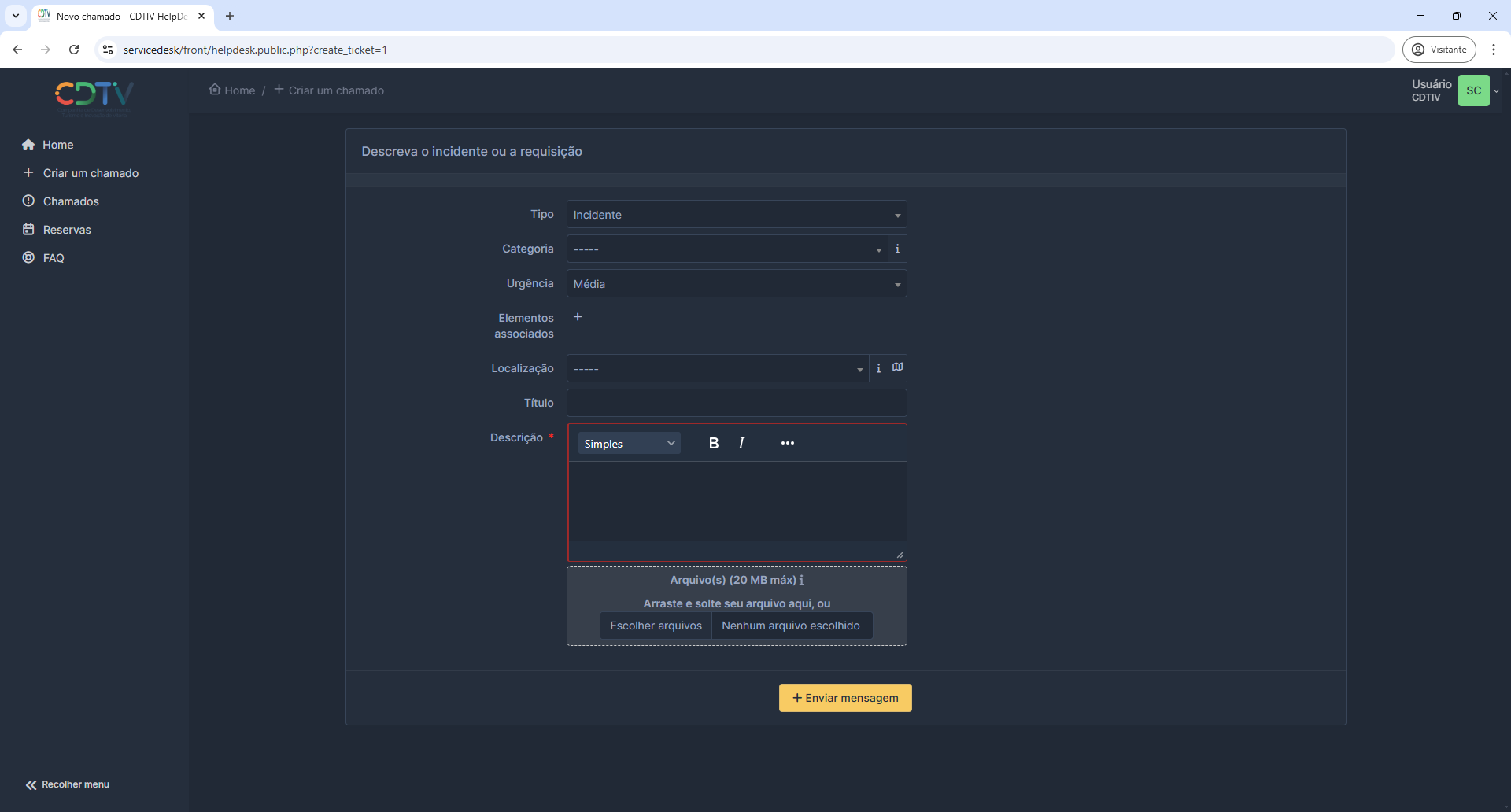Click into the Título input field

pyautogui.click(x=736, y=403)
